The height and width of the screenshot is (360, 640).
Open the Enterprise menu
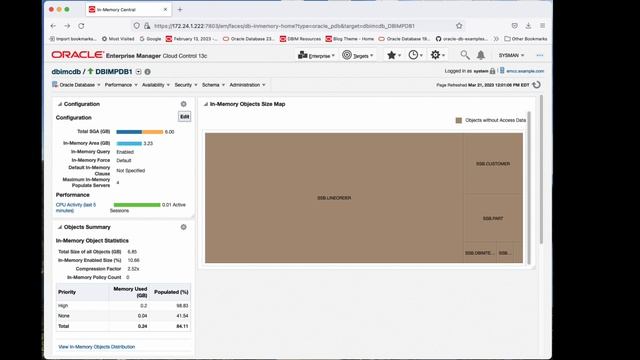[x=316, y=55]
